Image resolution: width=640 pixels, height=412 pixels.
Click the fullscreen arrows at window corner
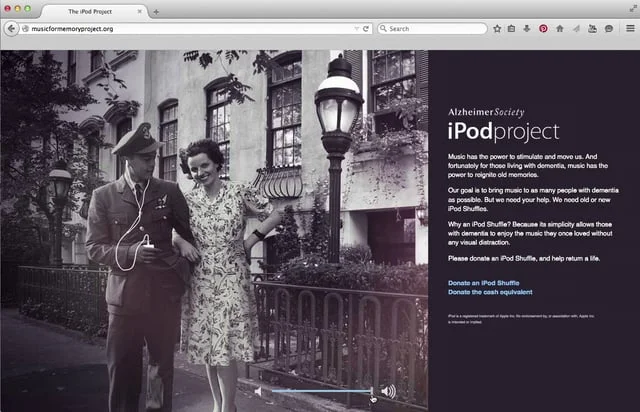click(x=632, y=8)
